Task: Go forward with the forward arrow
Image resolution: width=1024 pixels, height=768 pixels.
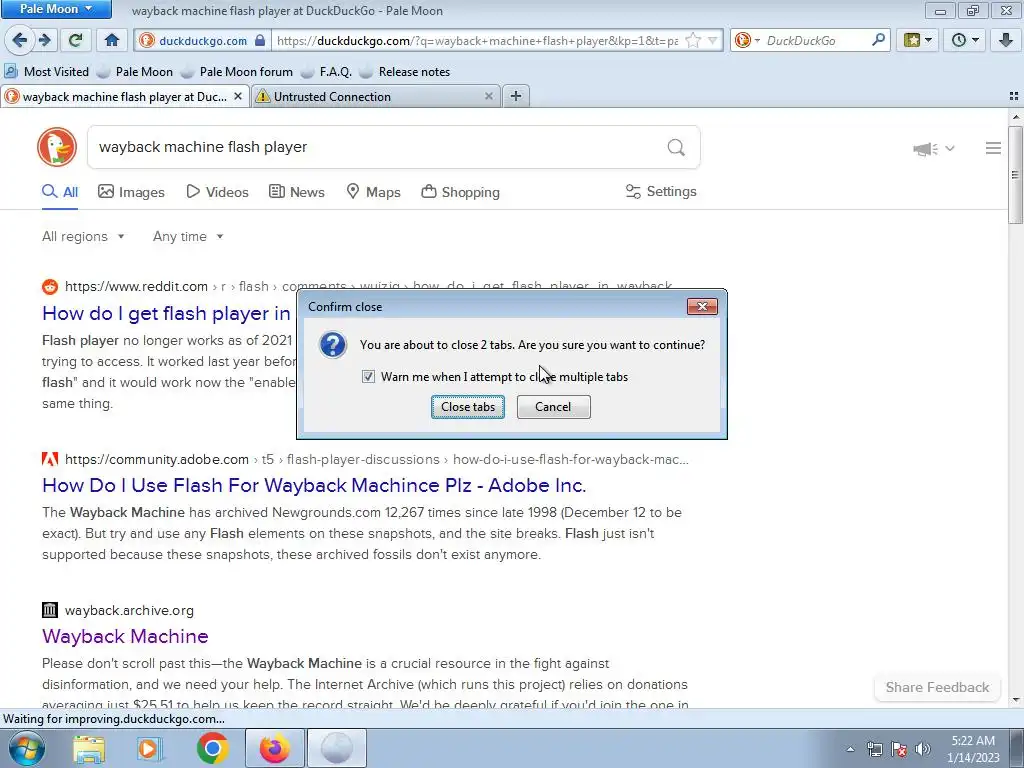Action: click(44, 40)
